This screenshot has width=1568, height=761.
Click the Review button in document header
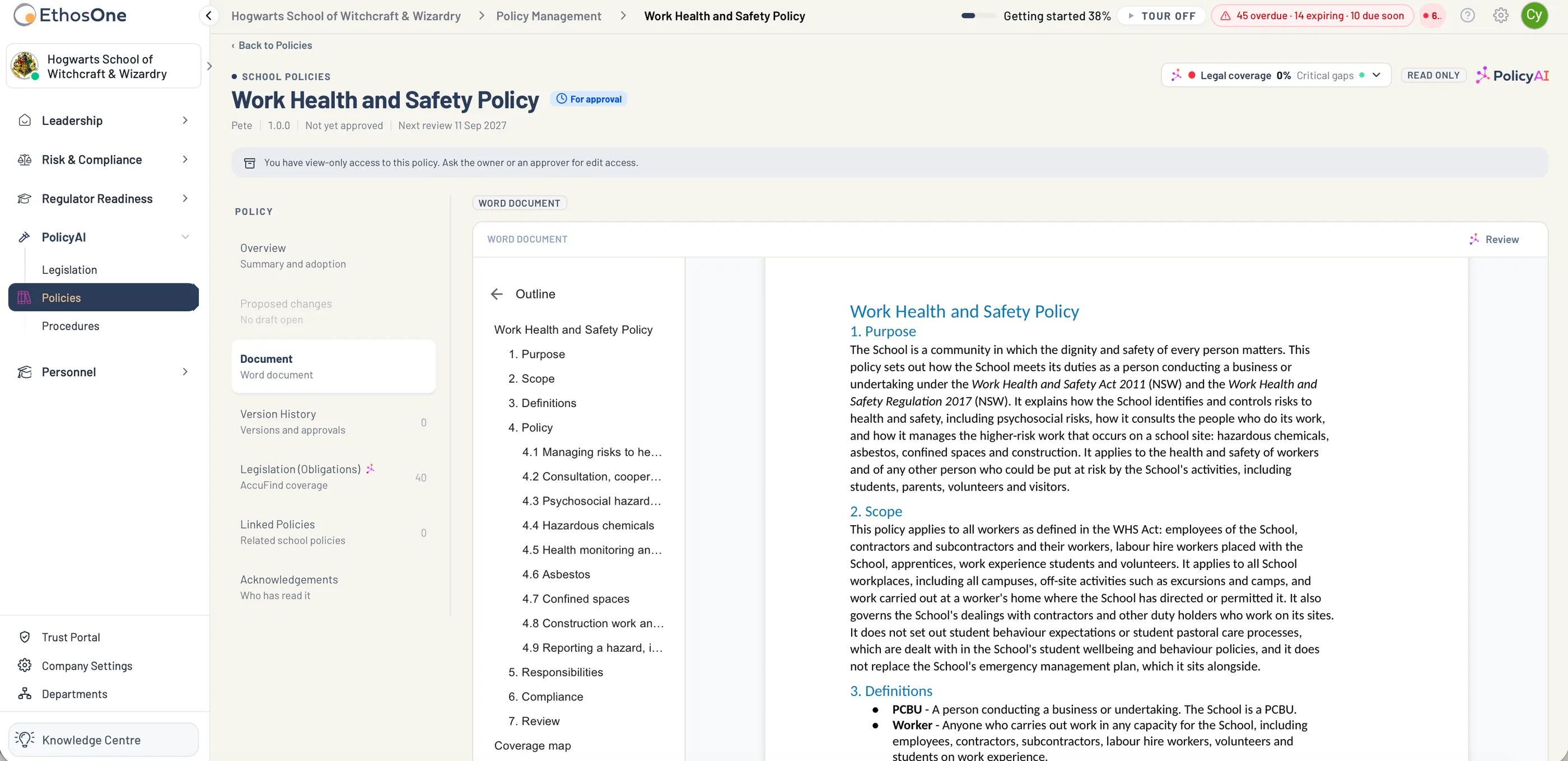tap(1493, 239)
